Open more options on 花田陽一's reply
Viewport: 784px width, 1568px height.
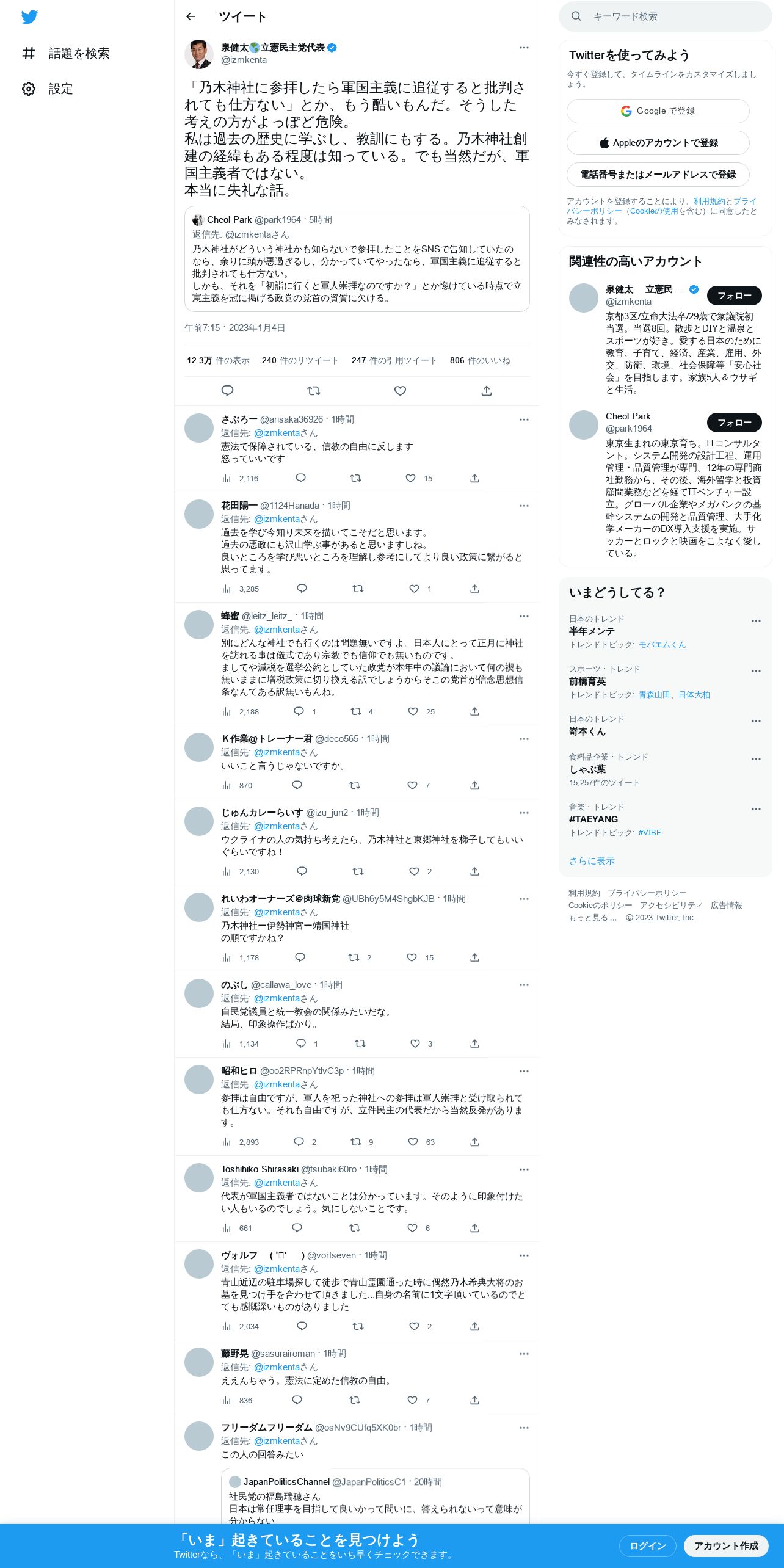pyautogui.click(x=524, y=506)
